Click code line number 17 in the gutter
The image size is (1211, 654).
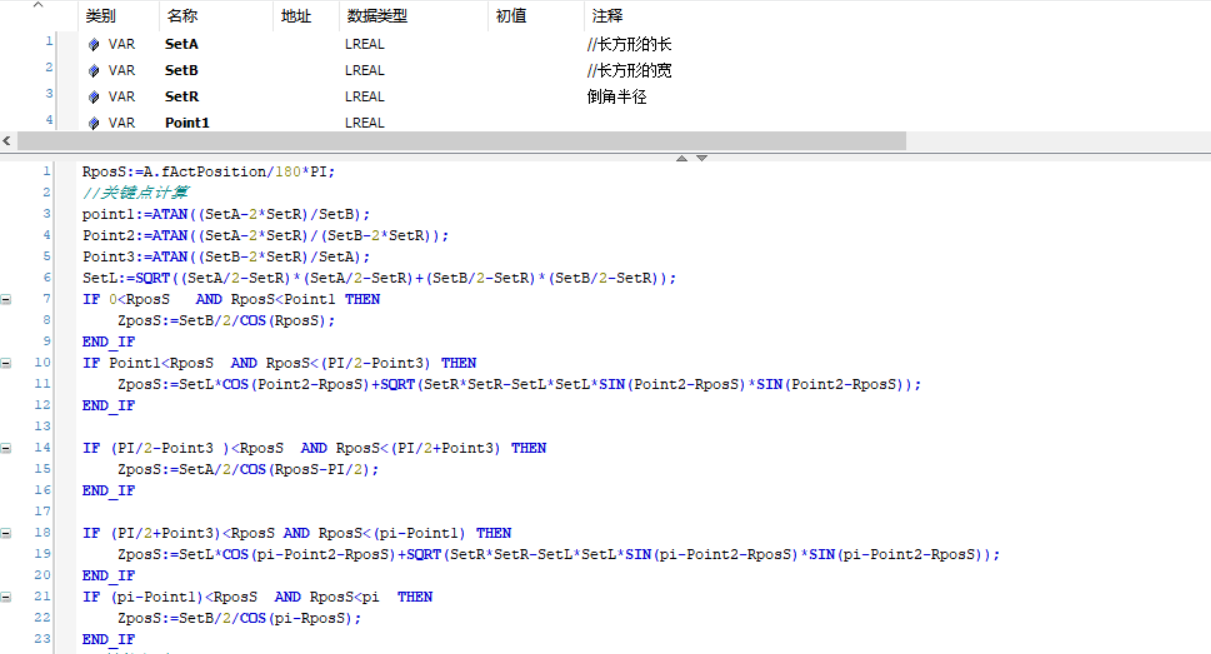(x=42, y=511)
